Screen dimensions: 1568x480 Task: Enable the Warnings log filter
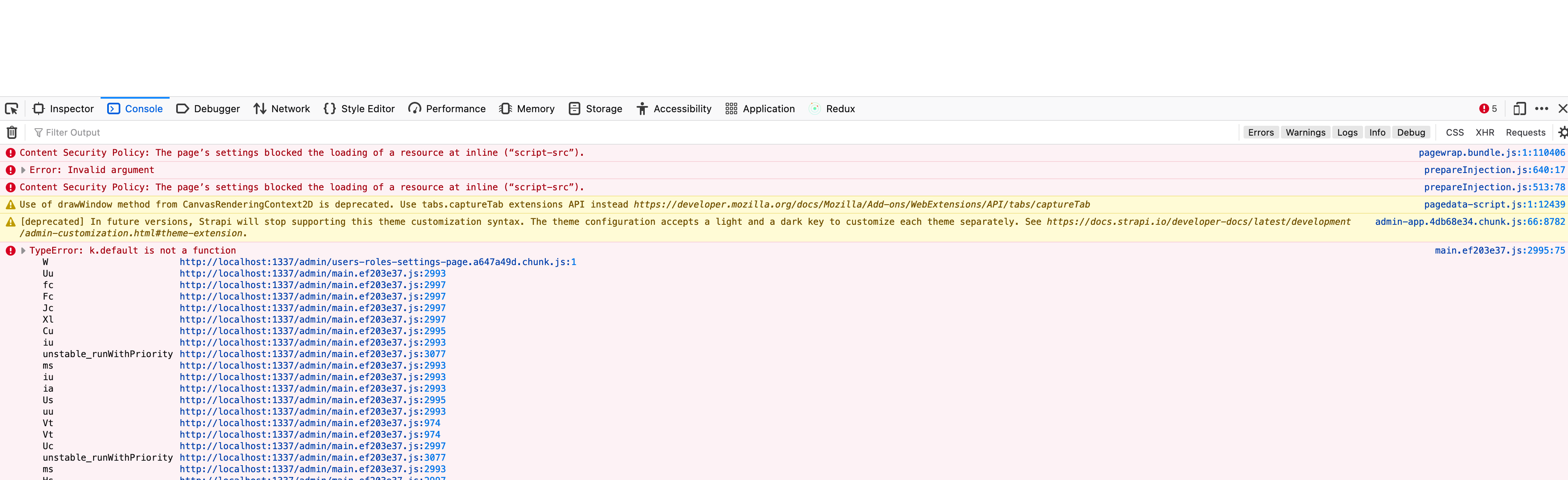pos(1305,132)
